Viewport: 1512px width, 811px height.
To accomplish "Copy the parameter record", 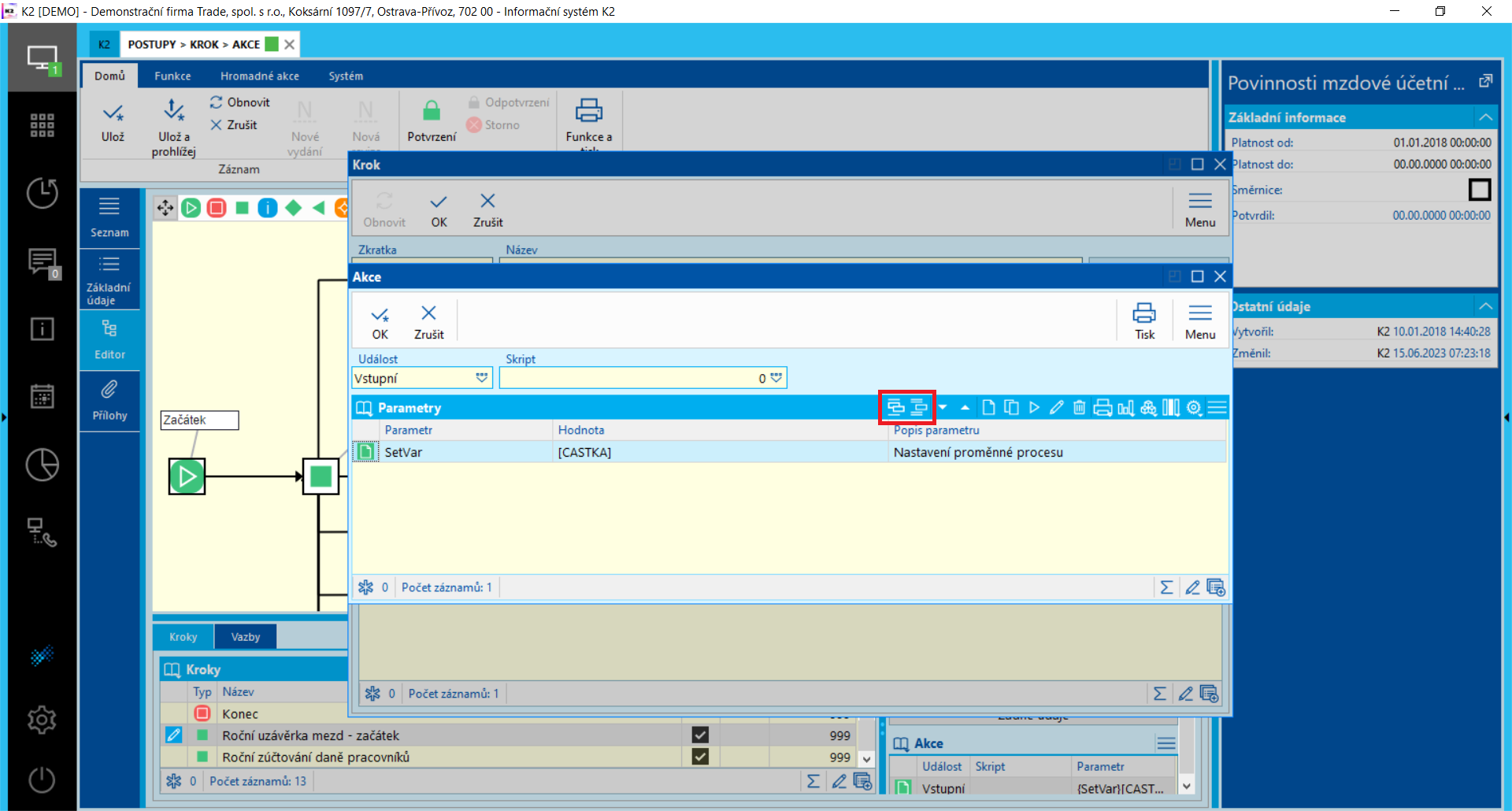I will pyautogui.click(x=1011, y=407).
